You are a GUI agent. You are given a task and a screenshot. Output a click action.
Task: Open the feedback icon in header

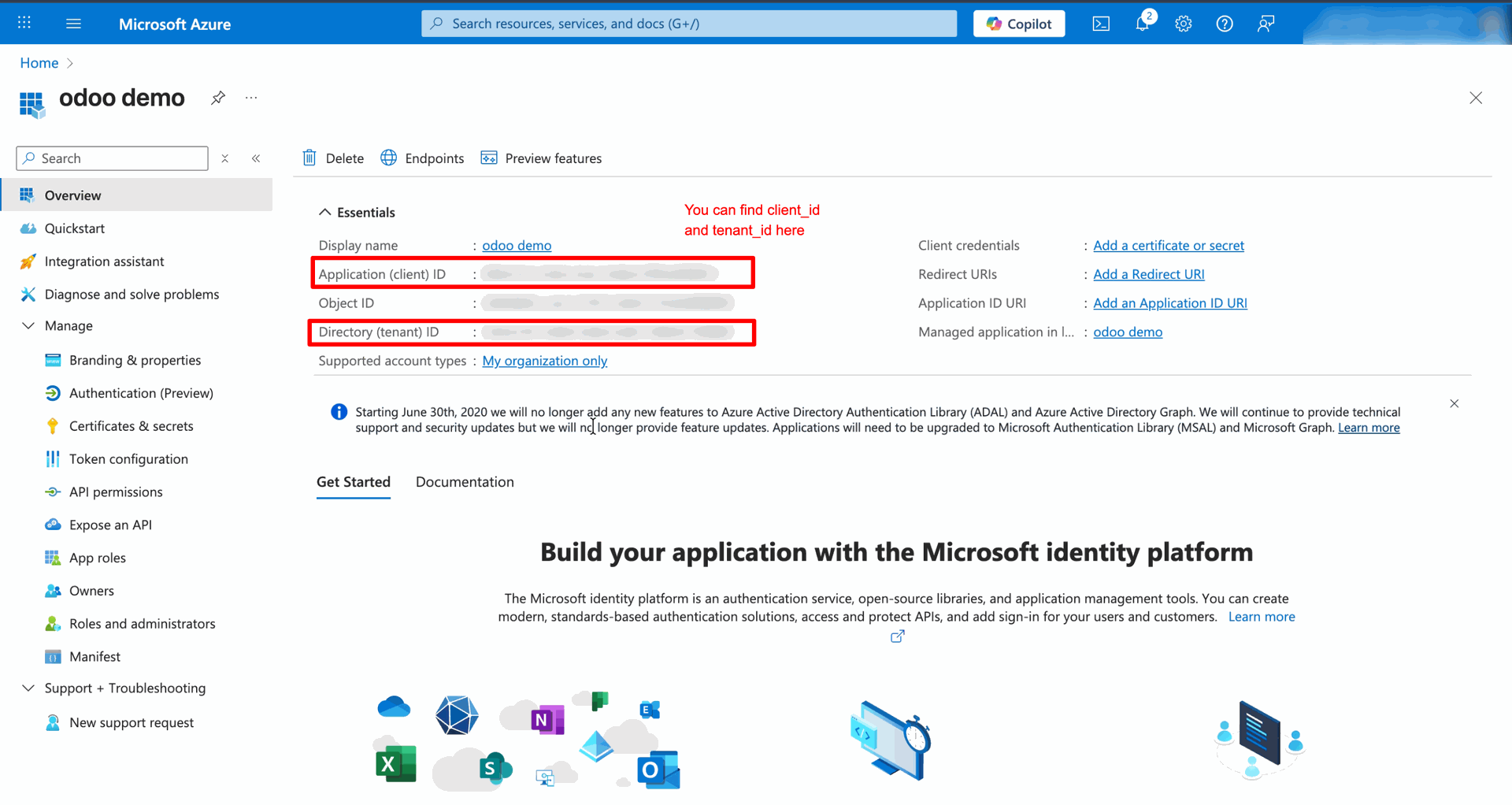[1266, 24]
